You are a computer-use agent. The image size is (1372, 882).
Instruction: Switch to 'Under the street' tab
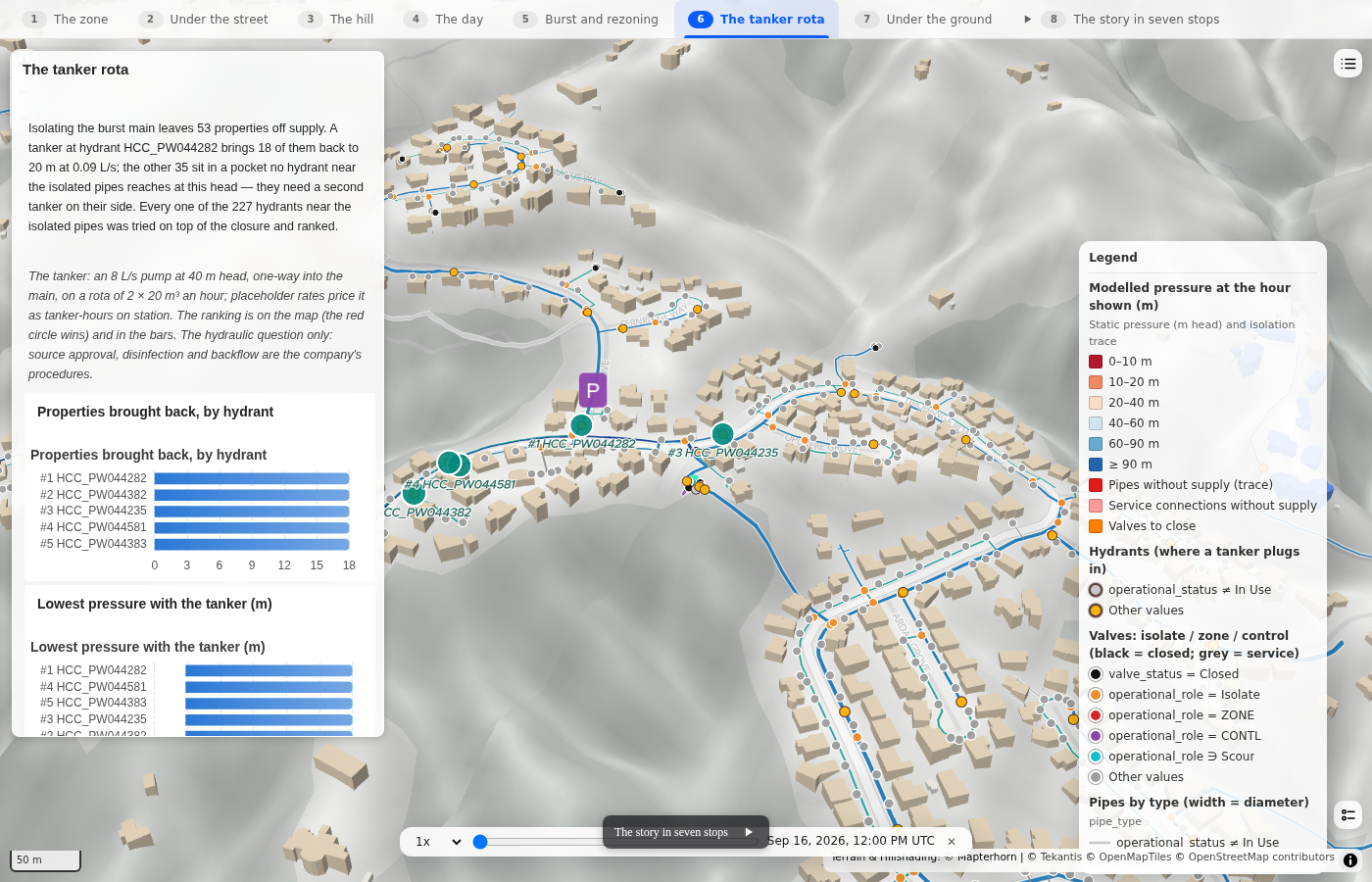coord(205,19)
